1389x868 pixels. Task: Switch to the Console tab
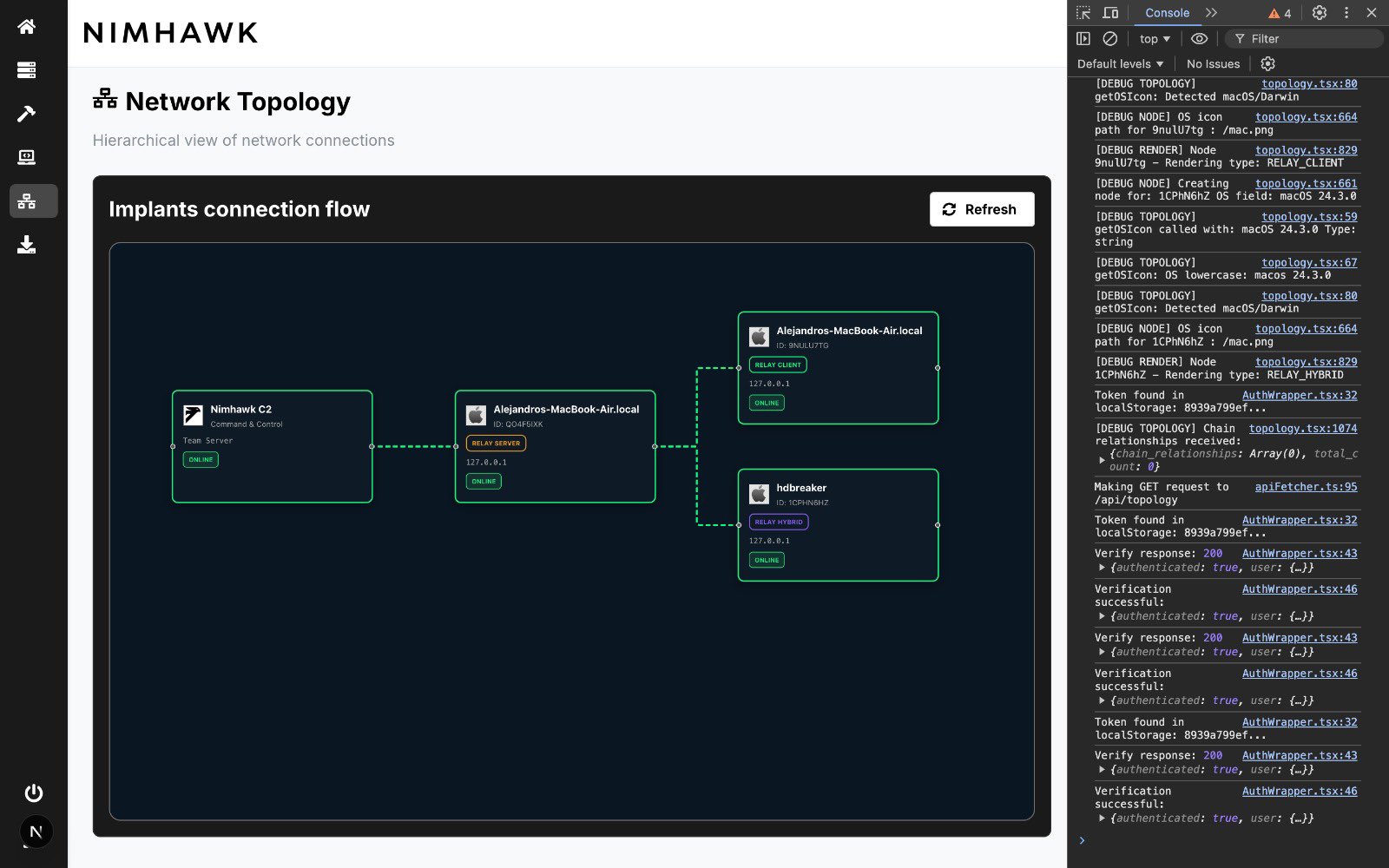[1167, 13]
